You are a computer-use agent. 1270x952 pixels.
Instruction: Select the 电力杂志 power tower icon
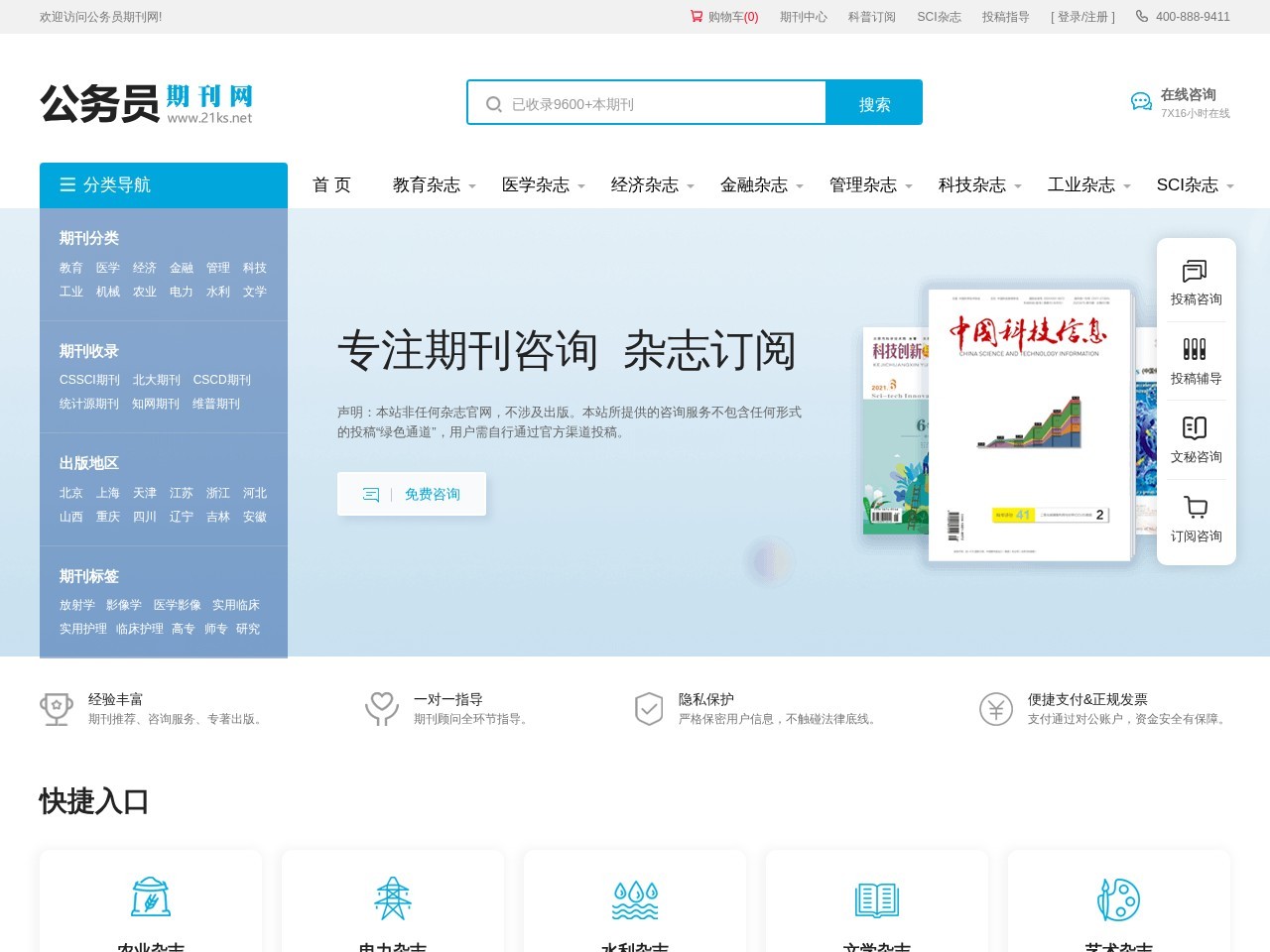[393, 897]
